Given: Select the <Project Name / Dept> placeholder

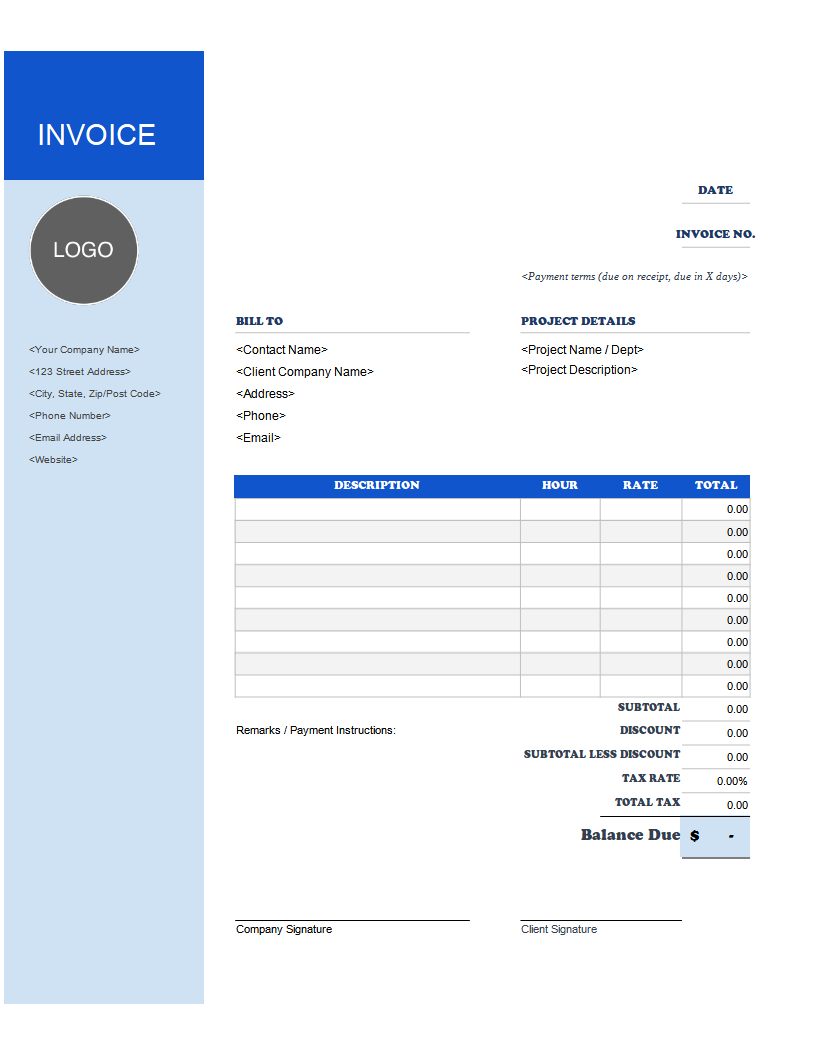Looking at the screenshot, I should 582,350.
